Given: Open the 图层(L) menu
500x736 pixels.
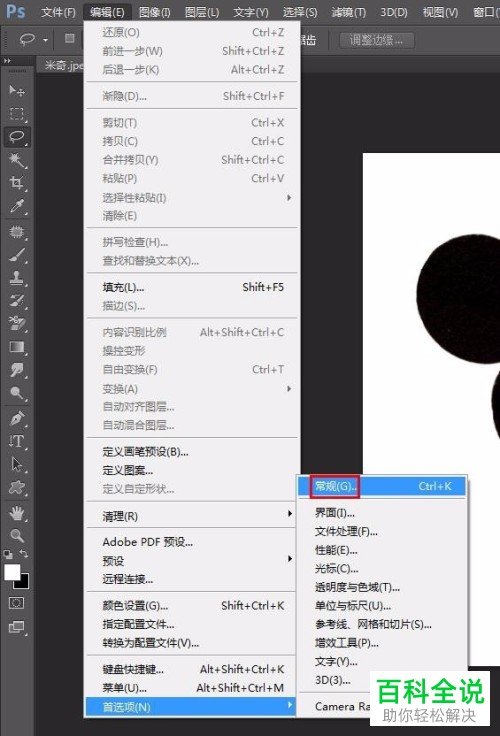Looking at the screenshot, I should click(x=202, y=12).
